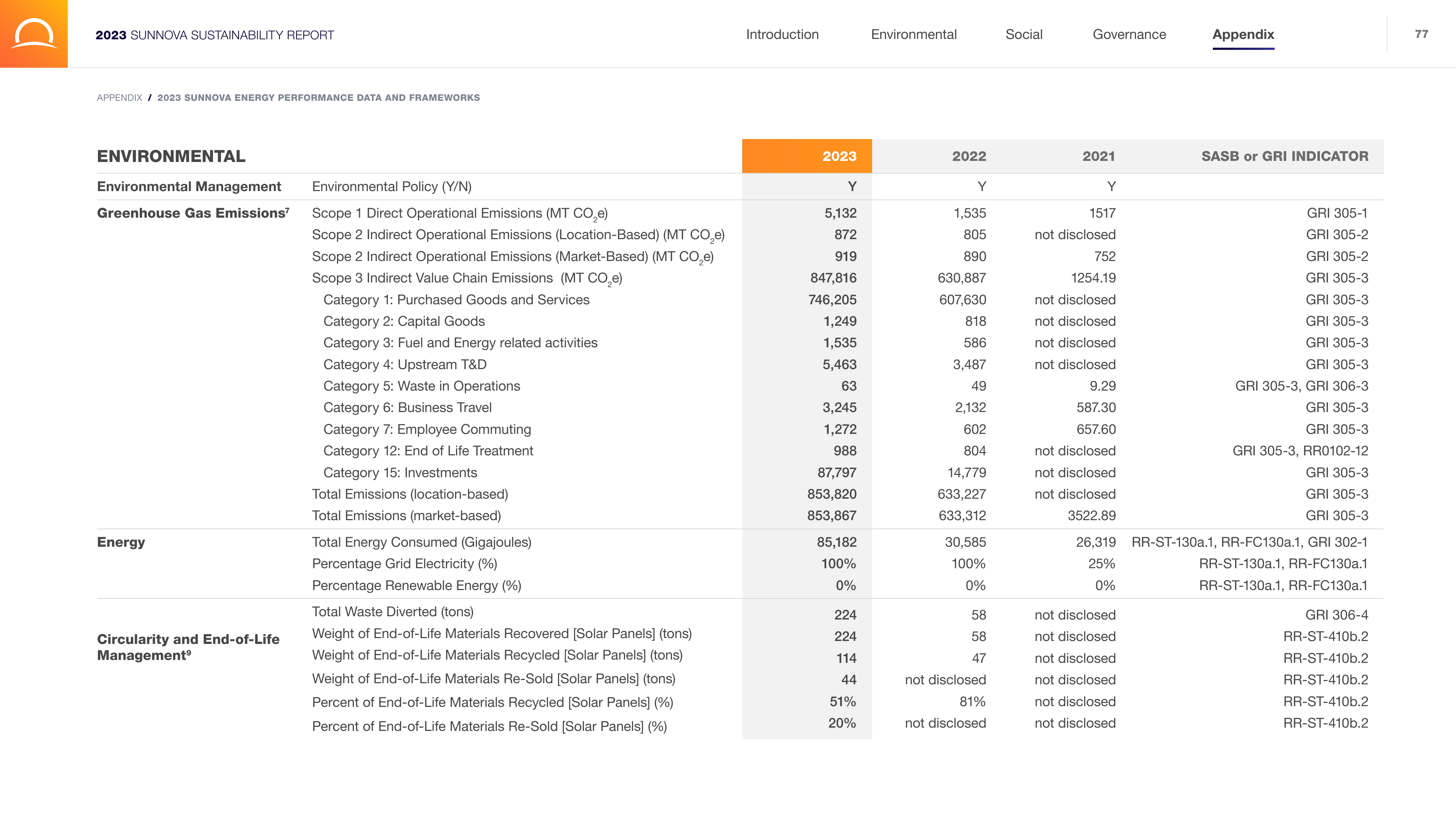Switch to the Social tab
The height and width of the screenshot is (819, 1456).
[x=1024, y=35]
